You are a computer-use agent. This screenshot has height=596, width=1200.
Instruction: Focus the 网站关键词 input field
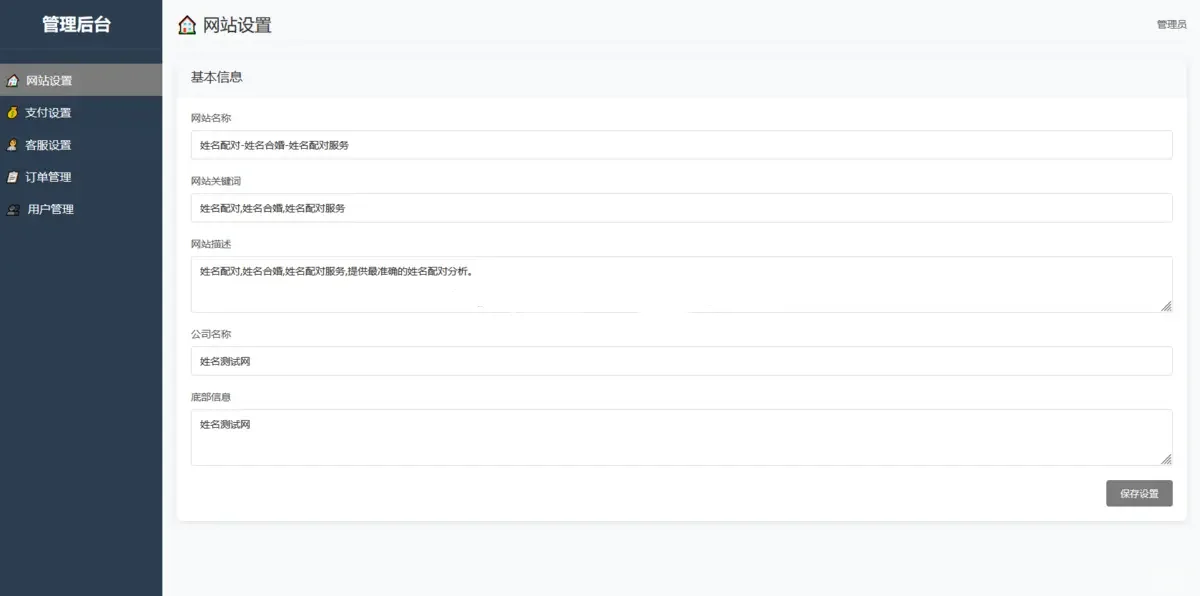point(681,208)
